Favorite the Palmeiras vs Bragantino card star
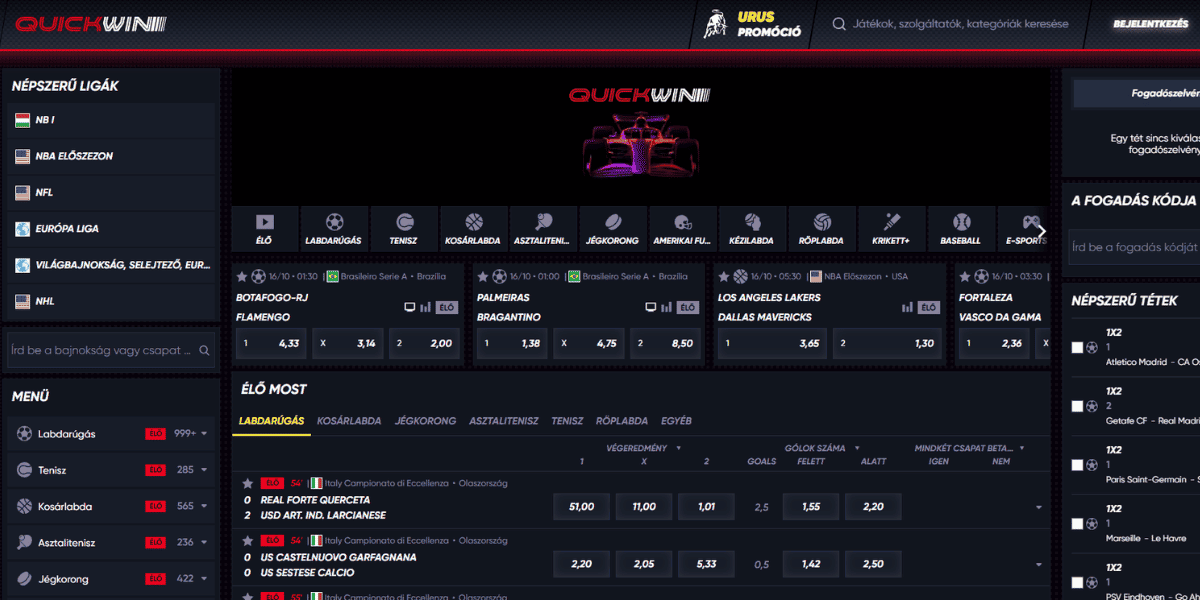This screenshot has height=600, width=1200. [484, 276]
